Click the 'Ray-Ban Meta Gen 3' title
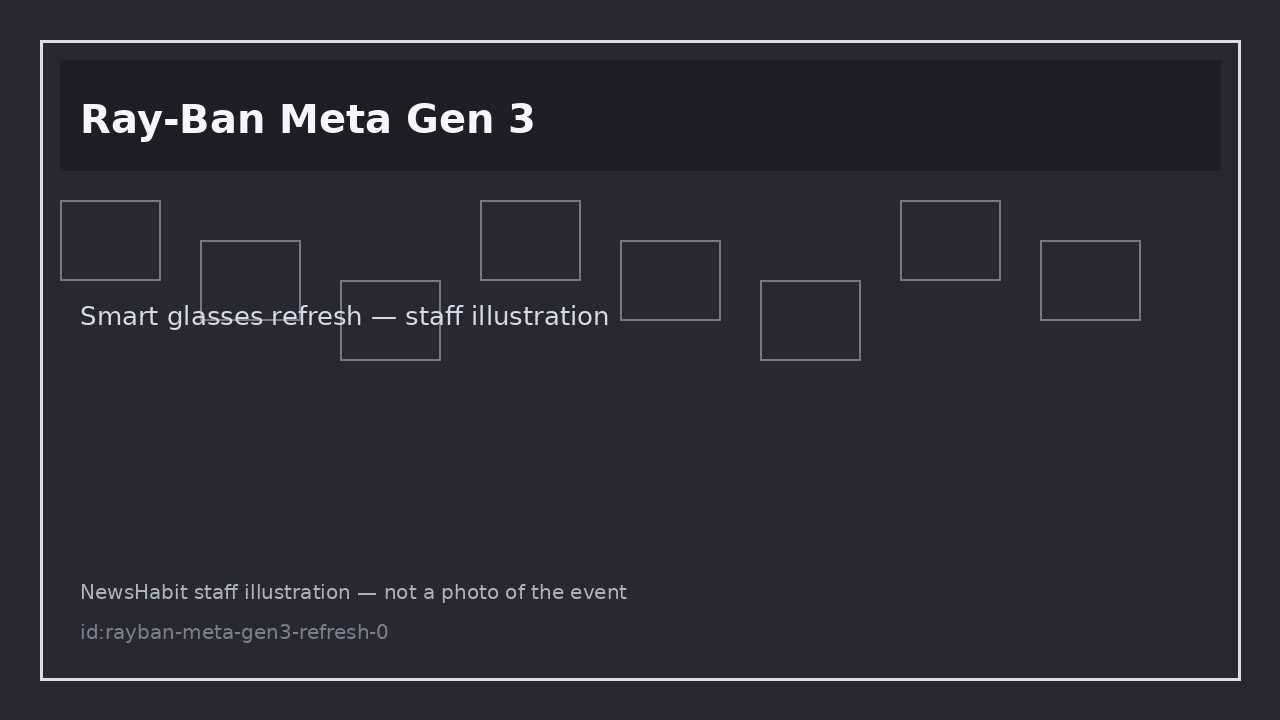The image size is (1280, 720). pyautogui.click(x=307, y=121)
